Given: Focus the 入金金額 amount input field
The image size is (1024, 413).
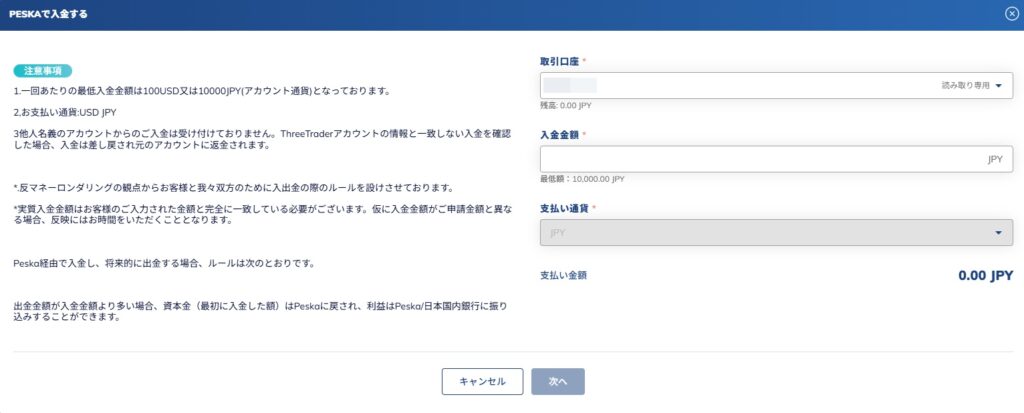Looking at the screenshot, I should tap(760, 159).
